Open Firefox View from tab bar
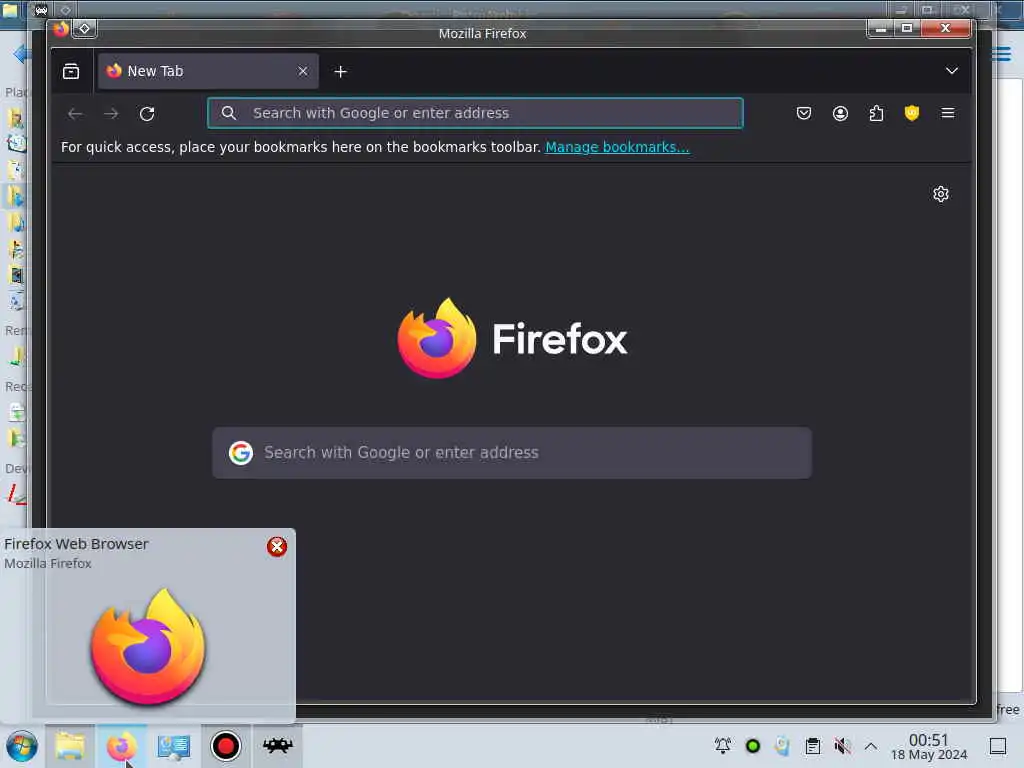 (x=71, y=71)
